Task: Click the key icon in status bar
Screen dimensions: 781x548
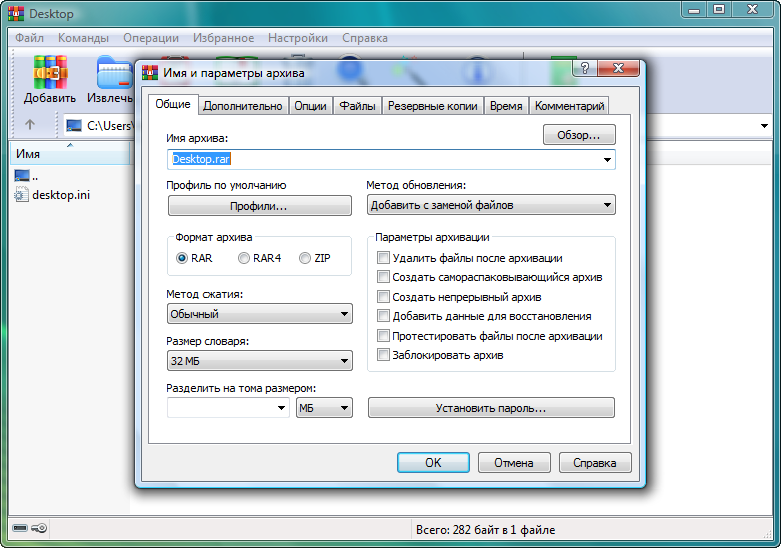Action: pyautogui.click(x=39, y=528)
